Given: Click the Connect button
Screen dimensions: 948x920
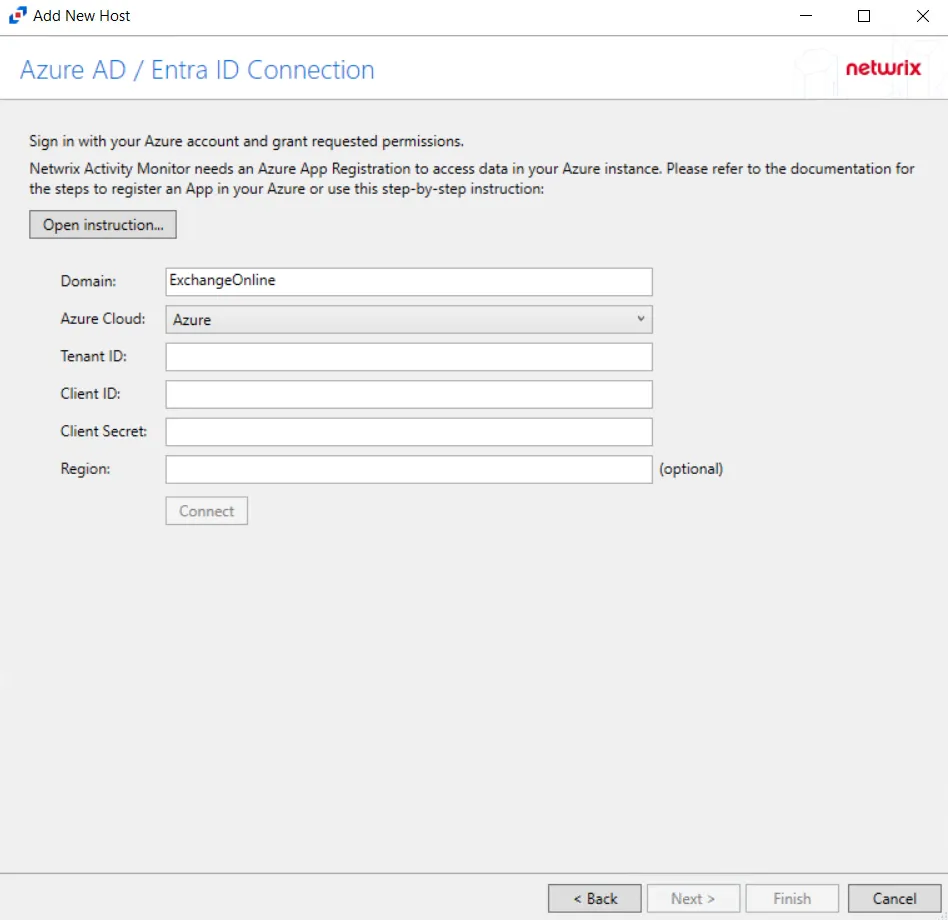Looking at the screenshot, I should point(206,511).
